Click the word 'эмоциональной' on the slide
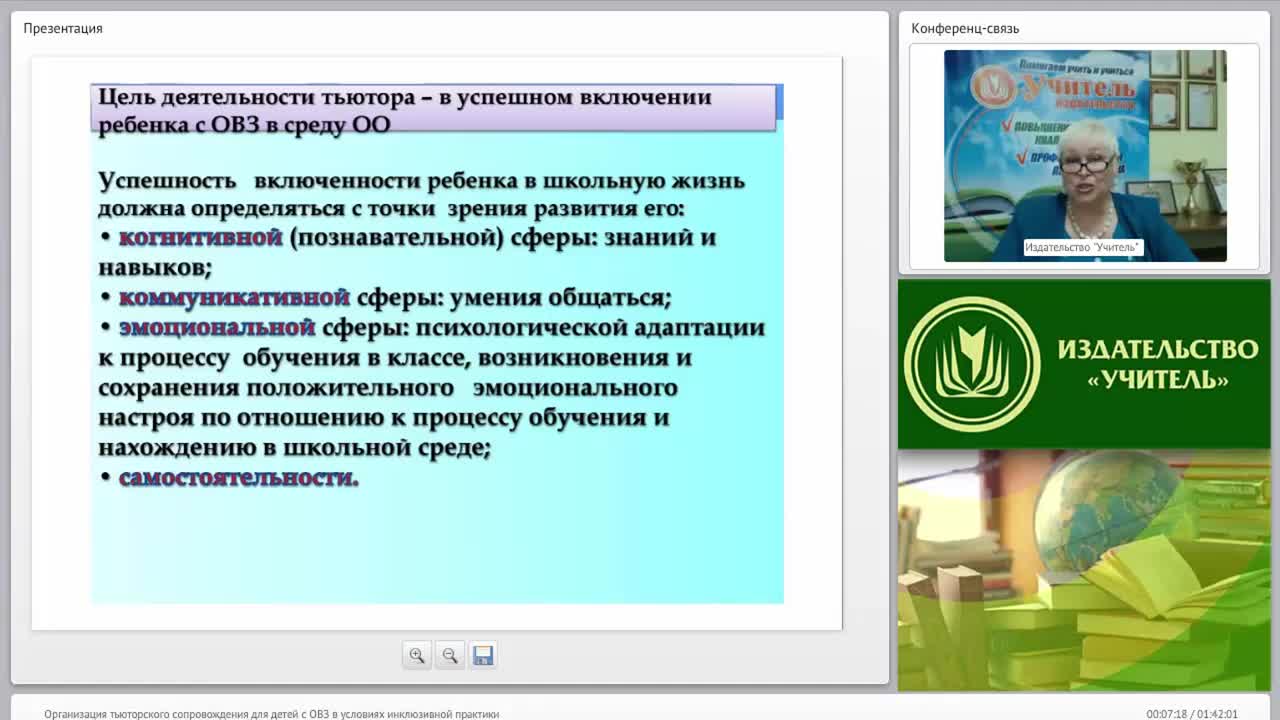Image resolution: width=1280 pixels, height=720 pixels. [217, 328]
